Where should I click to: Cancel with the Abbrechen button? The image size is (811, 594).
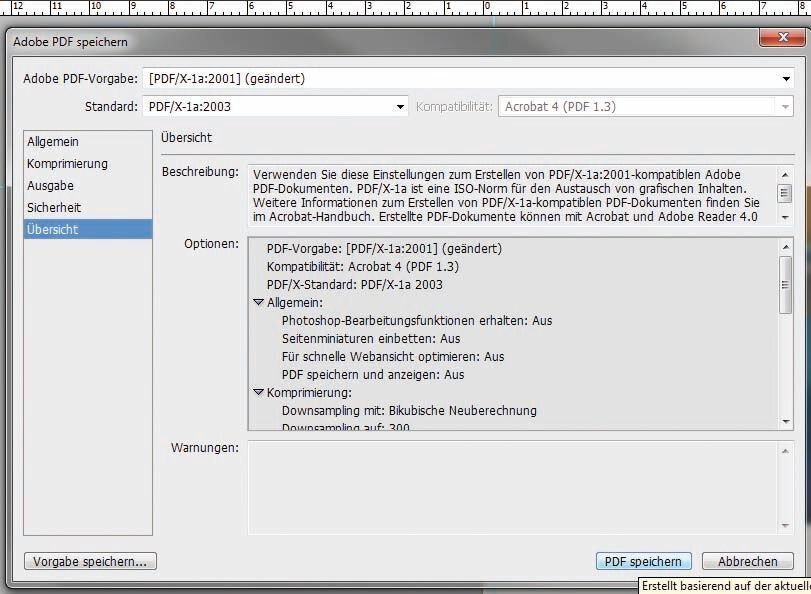(747, 561)
